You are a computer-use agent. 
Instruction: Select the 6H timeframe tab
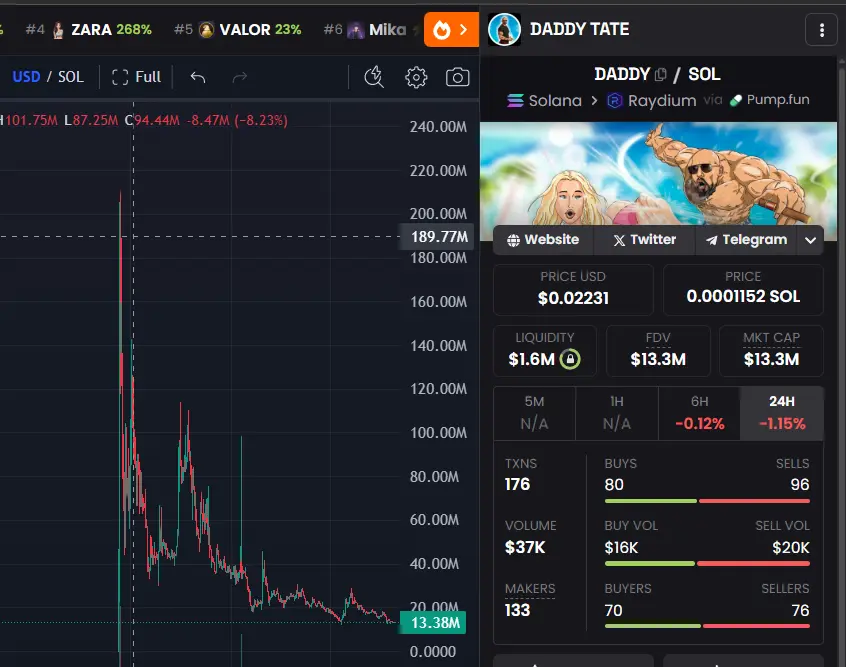[x=699, y=413]
